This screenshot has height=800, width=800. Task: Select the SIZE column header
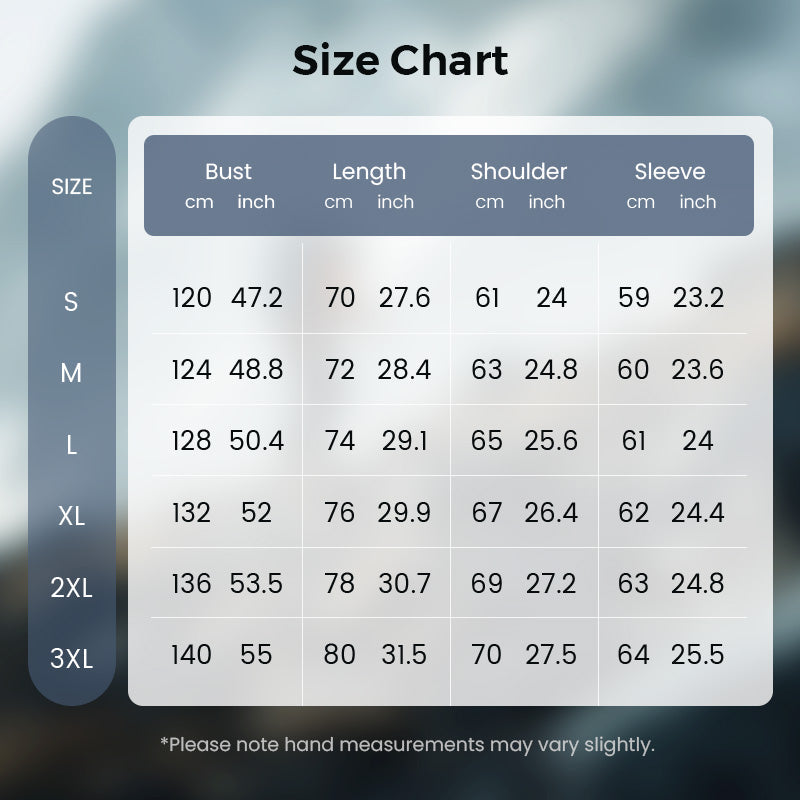coord(72,187)
